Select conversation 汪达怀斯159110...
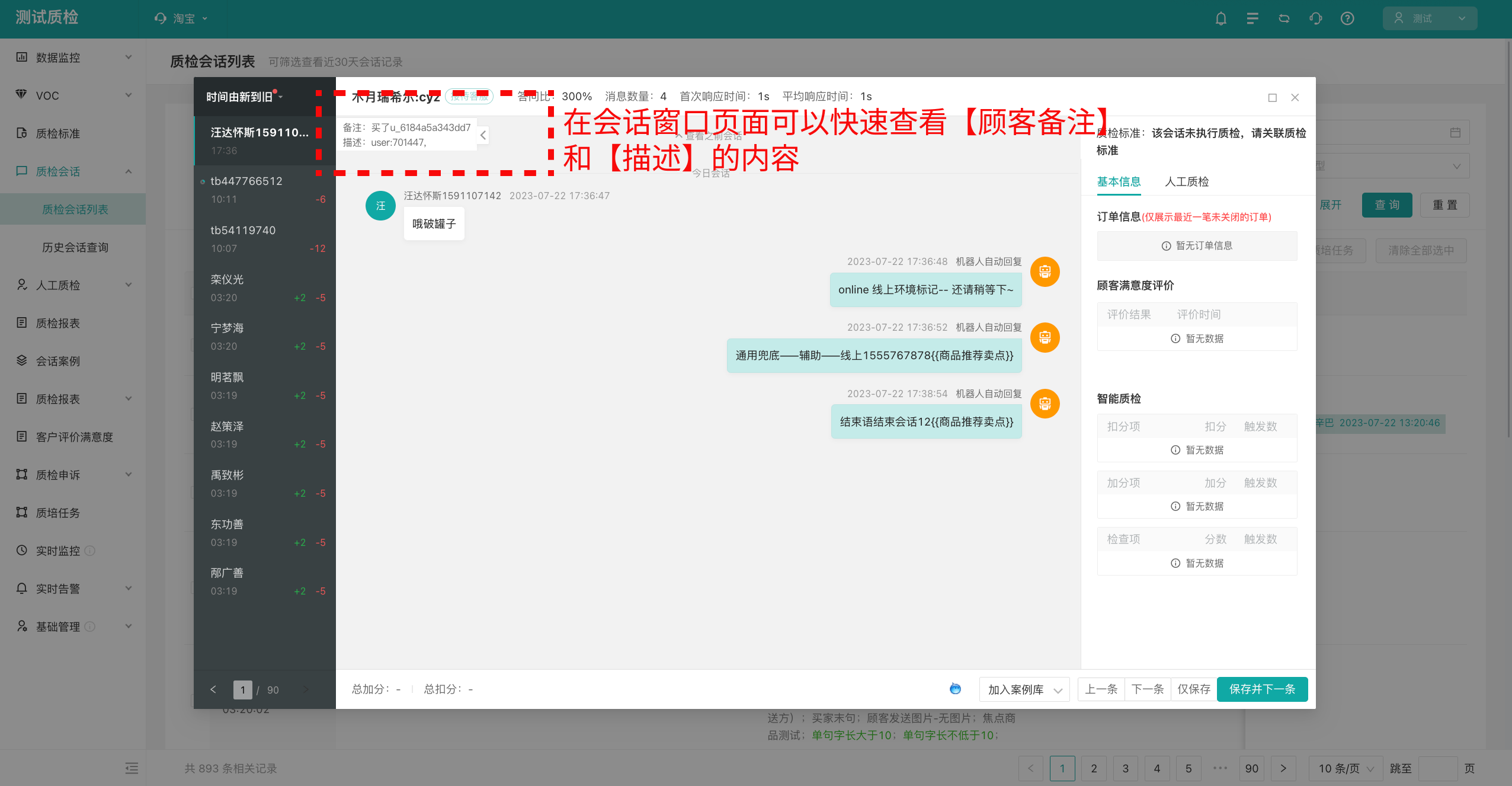 tap(265, 141)
